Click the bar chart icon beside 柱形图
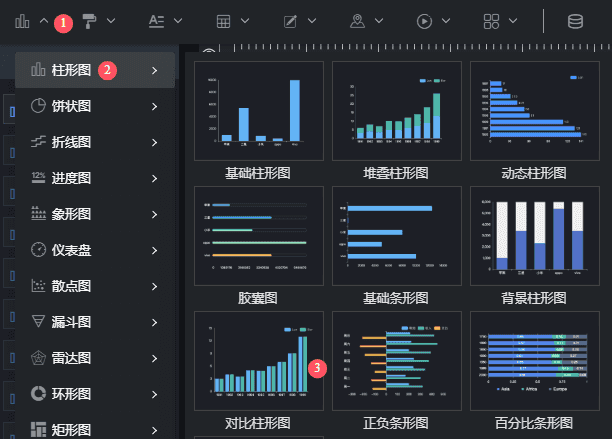This screenshot has width=612, height=439. pyautogui.click(x=38, y=69)
